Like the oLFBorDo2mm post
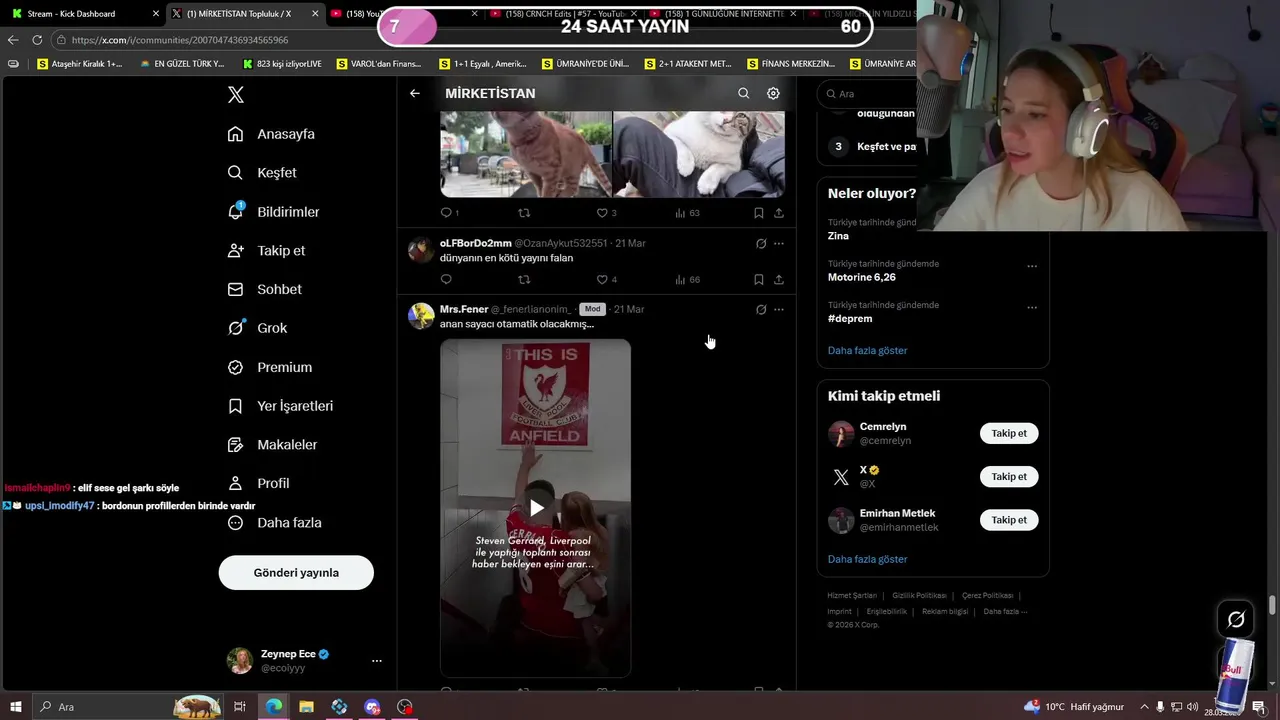 (602, 280)
